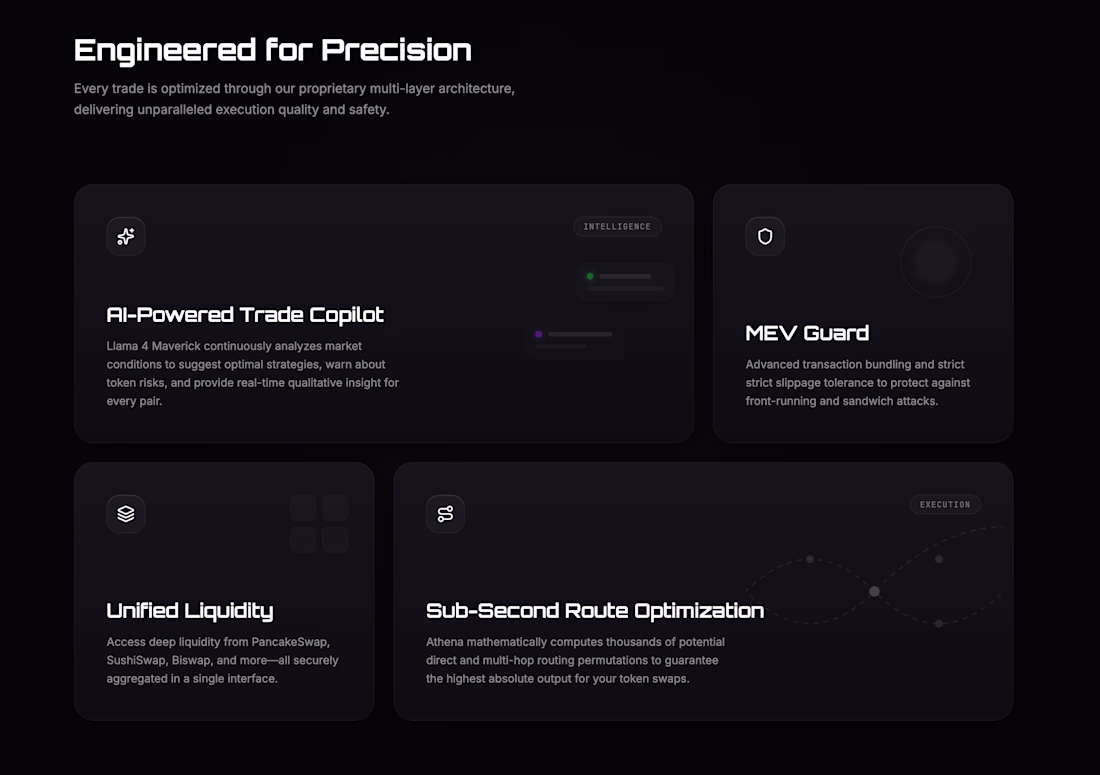Click the PancakeSwap liquidity description text
Image resolution: width=1100 pixels, height=775 pixels.
coord(222,660)
